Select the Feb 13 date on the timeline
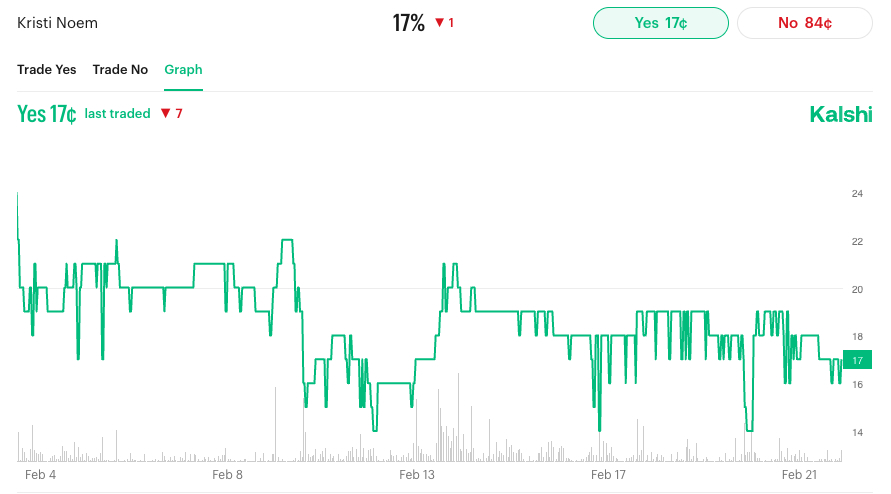 [417, 474]
